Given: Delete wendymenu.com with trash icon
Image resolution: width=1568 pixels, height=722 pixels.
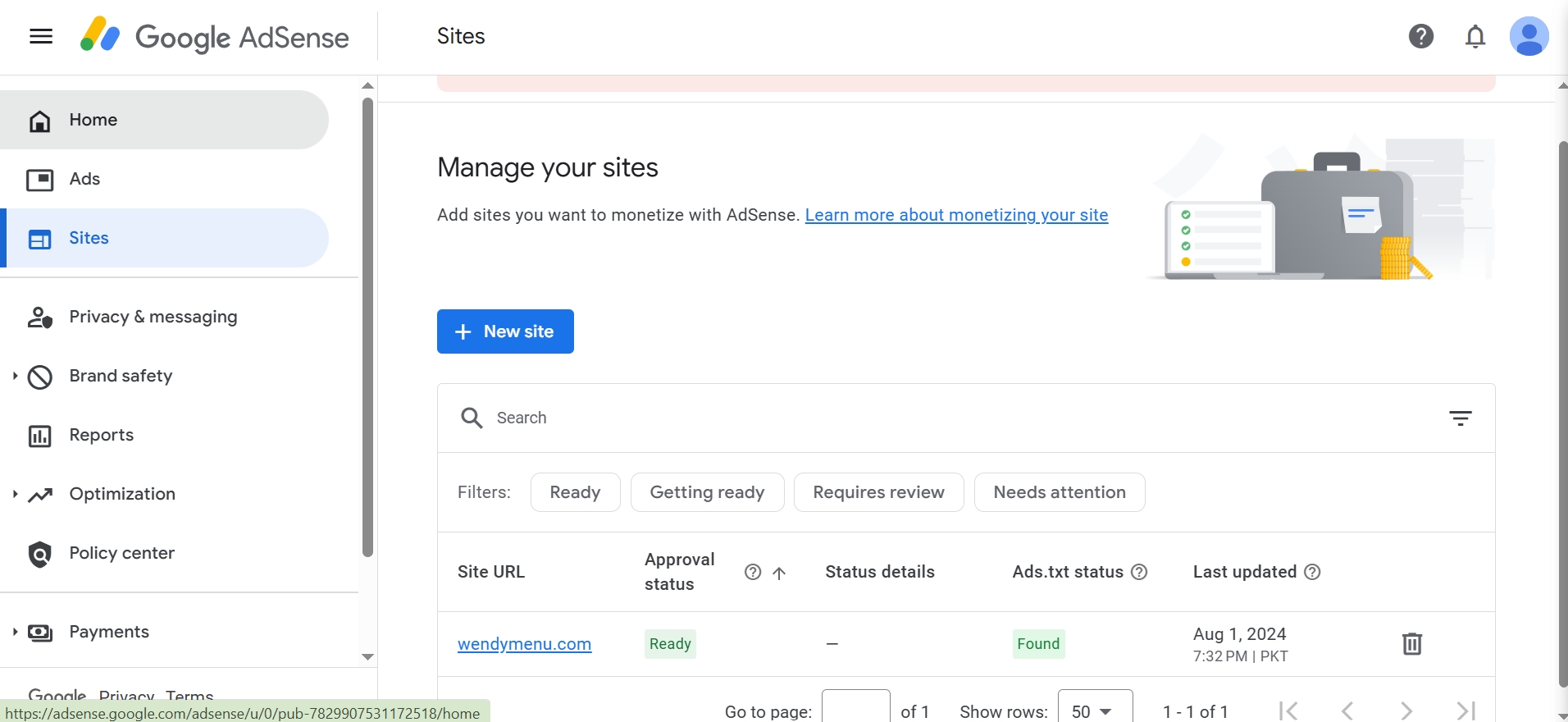Looking at the screenshot, I should point(1411,643).
